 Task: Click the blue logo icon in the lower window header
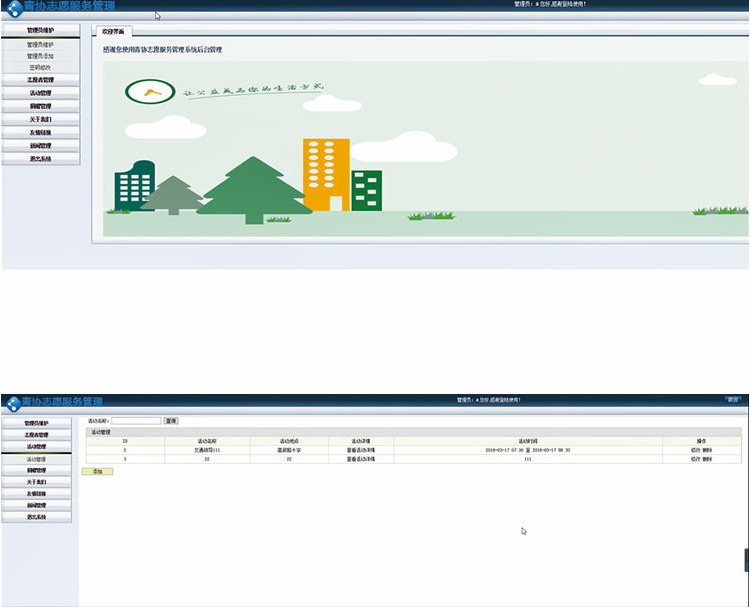[x=13, y=404]
